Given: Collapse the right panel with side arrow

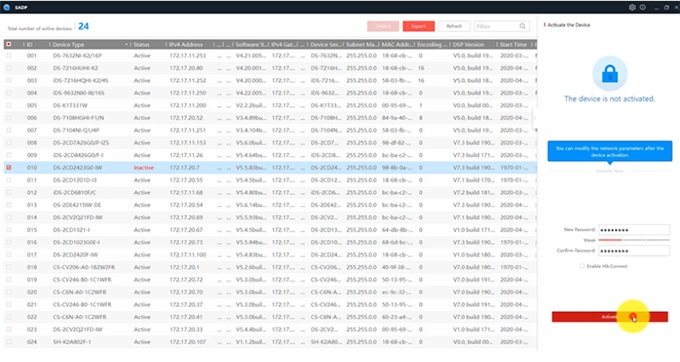Looking at the screenshot, I should 534,118.
